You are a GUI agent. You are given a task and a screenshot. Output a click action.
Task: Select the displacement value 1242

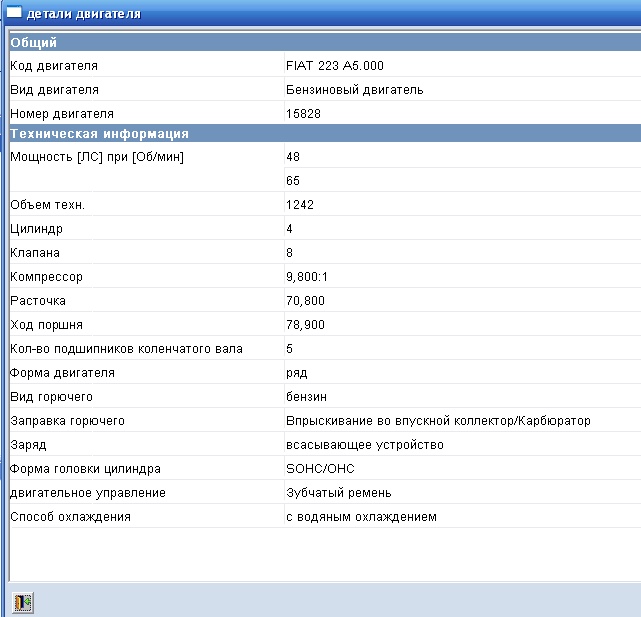(x=300, y=205)
